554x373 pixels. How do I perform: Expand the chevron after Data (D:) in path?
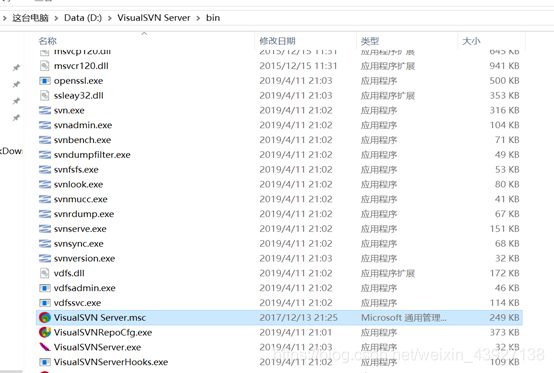tap(110, 18)
